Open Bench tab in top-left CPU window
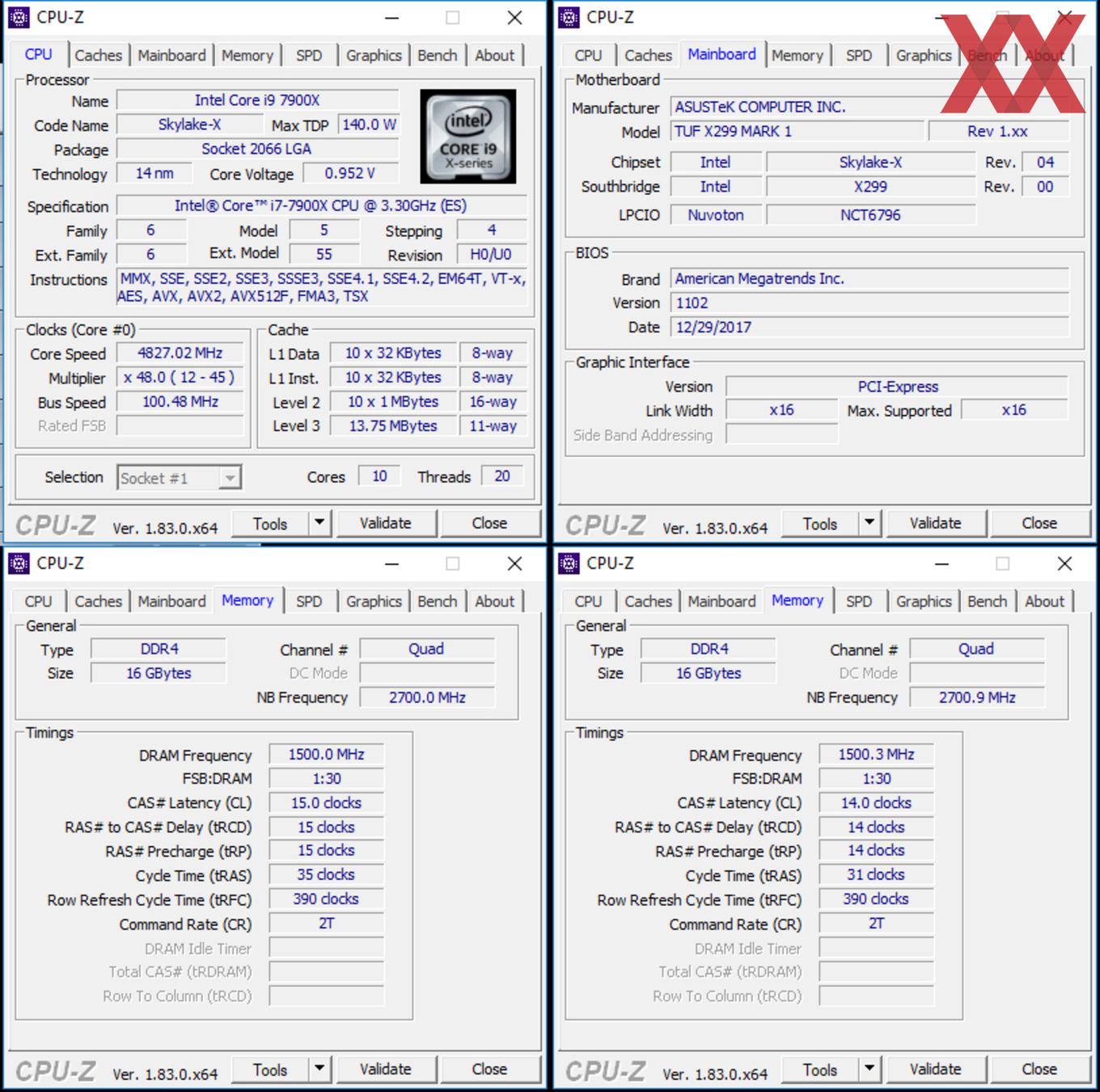 click(x=438, y=55)
